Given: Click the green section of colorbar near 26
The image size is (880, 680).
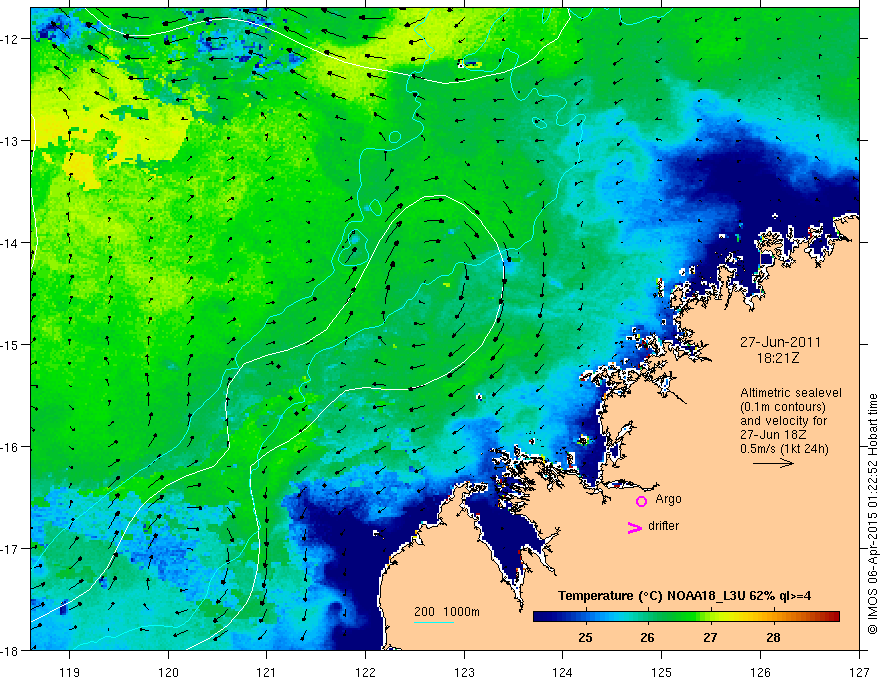Looking at the screenshot, I should [648, 617].
